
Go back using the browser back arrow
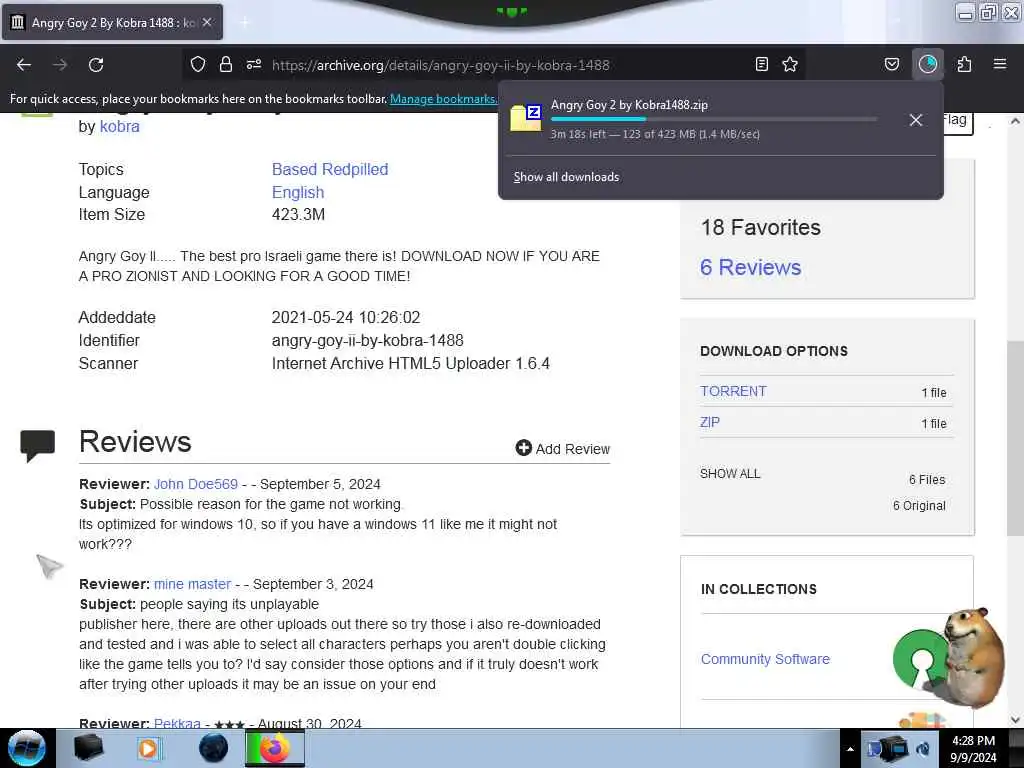24,65
